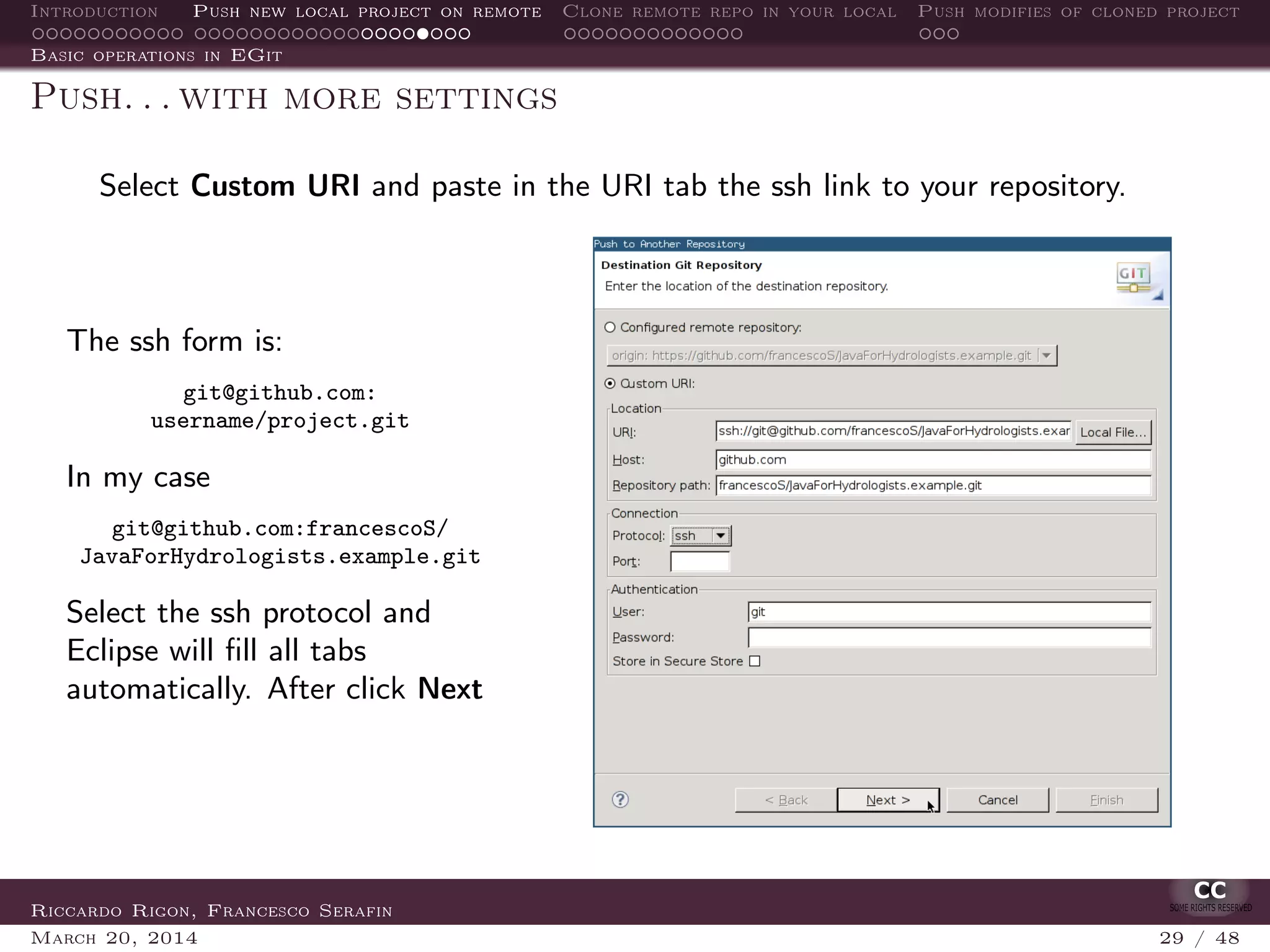The image size is (1270, 952).
Task: Go to Push new local project section
Action: coord(367,12)
